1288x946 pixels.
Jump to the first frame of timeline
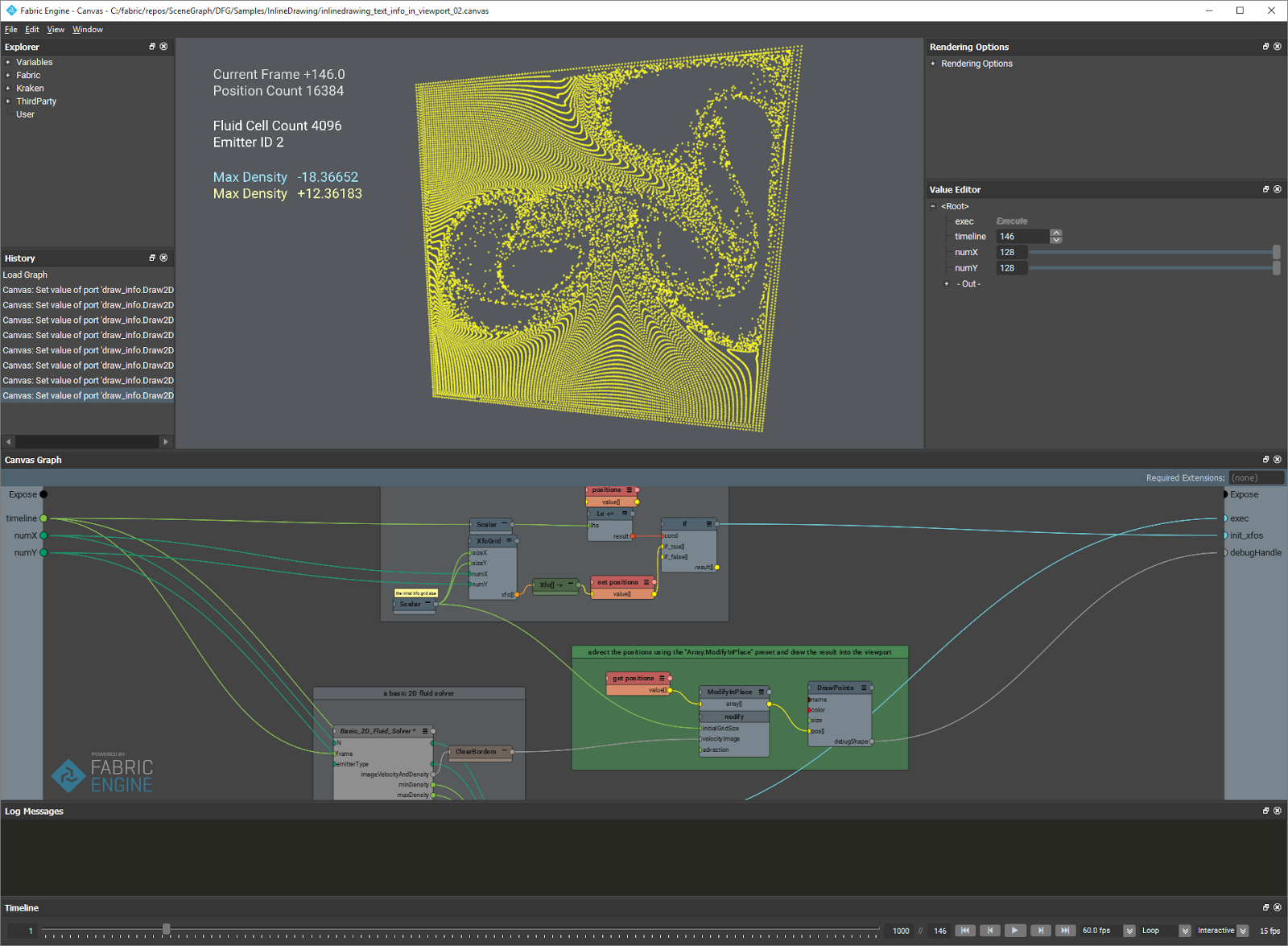click(964, 931)
